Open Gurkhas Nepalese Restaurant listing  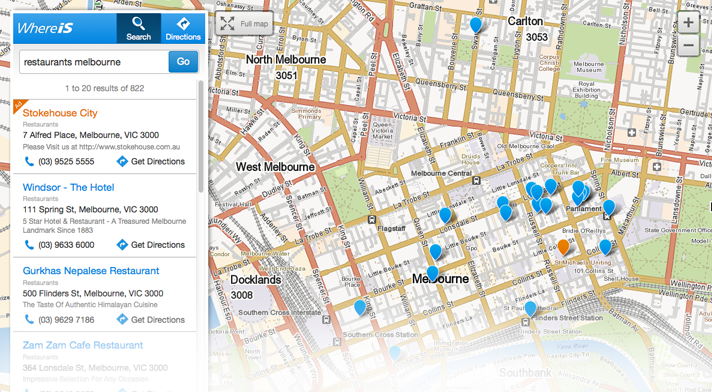pyautogui.click(x=91, y=271)
